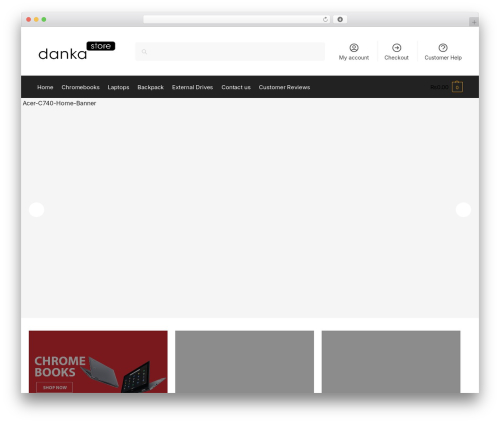This screenshot has height=423, width=500.
Task: Focus the product search field
Action: 230,52
